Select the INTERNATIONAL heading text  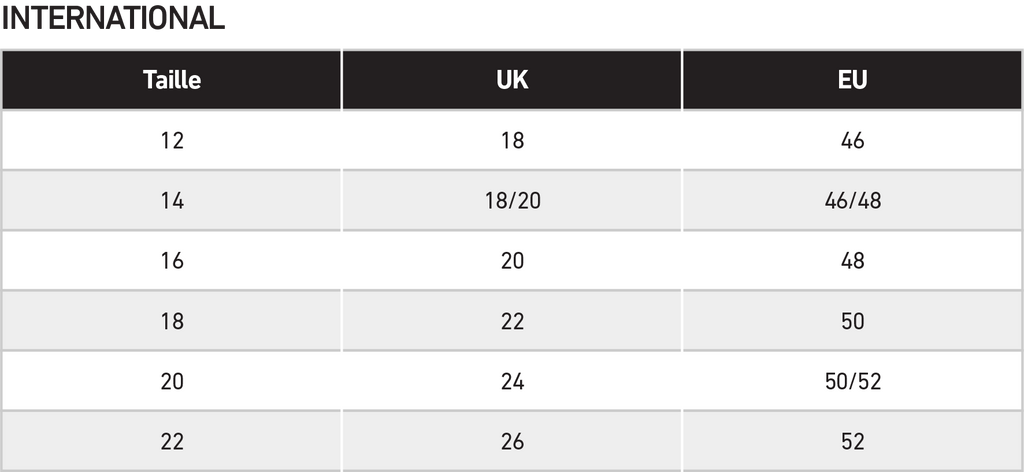click(x=113, y=18)
